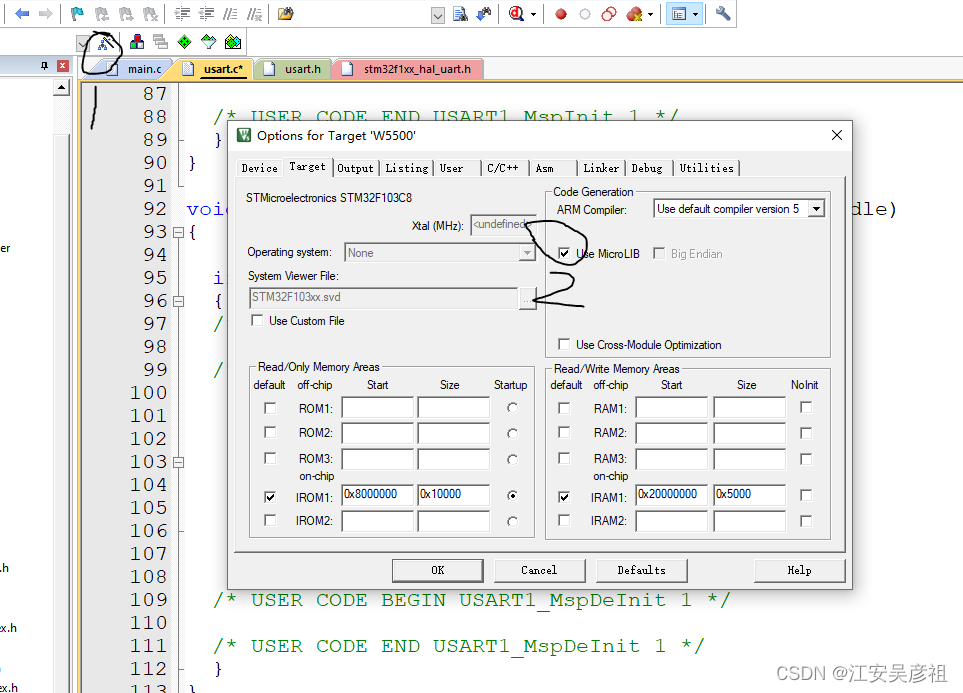Enable the Use Custom File checkbox
The height and width of the screenshot is (693, 963).
(257, 321)
